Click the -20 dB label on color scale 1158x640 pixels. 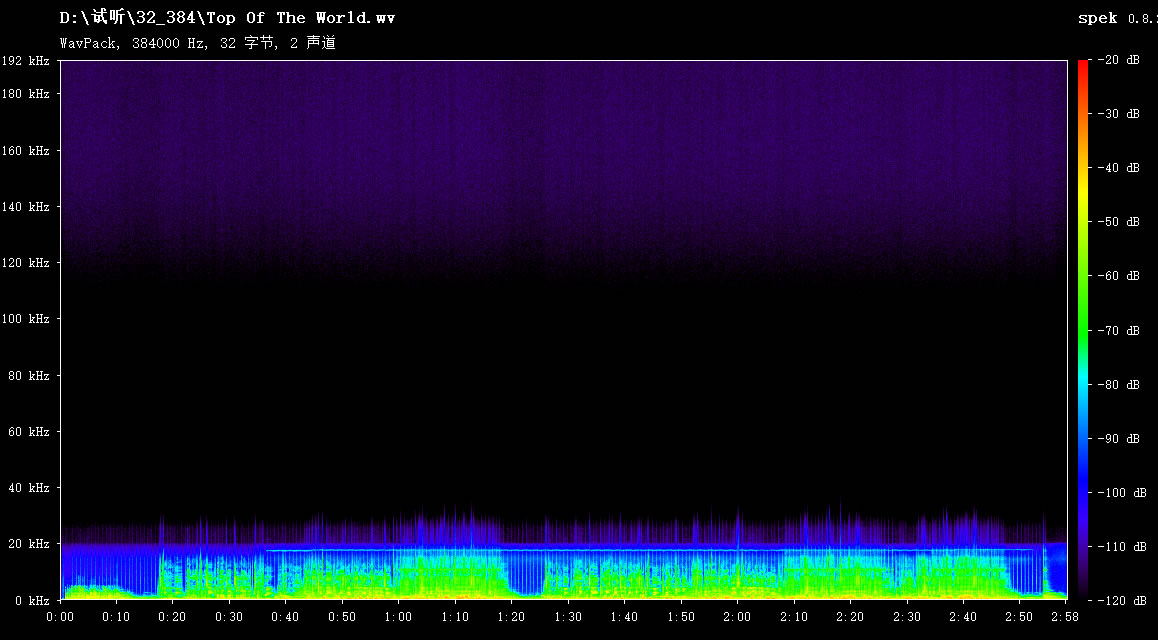point(1119,60)
